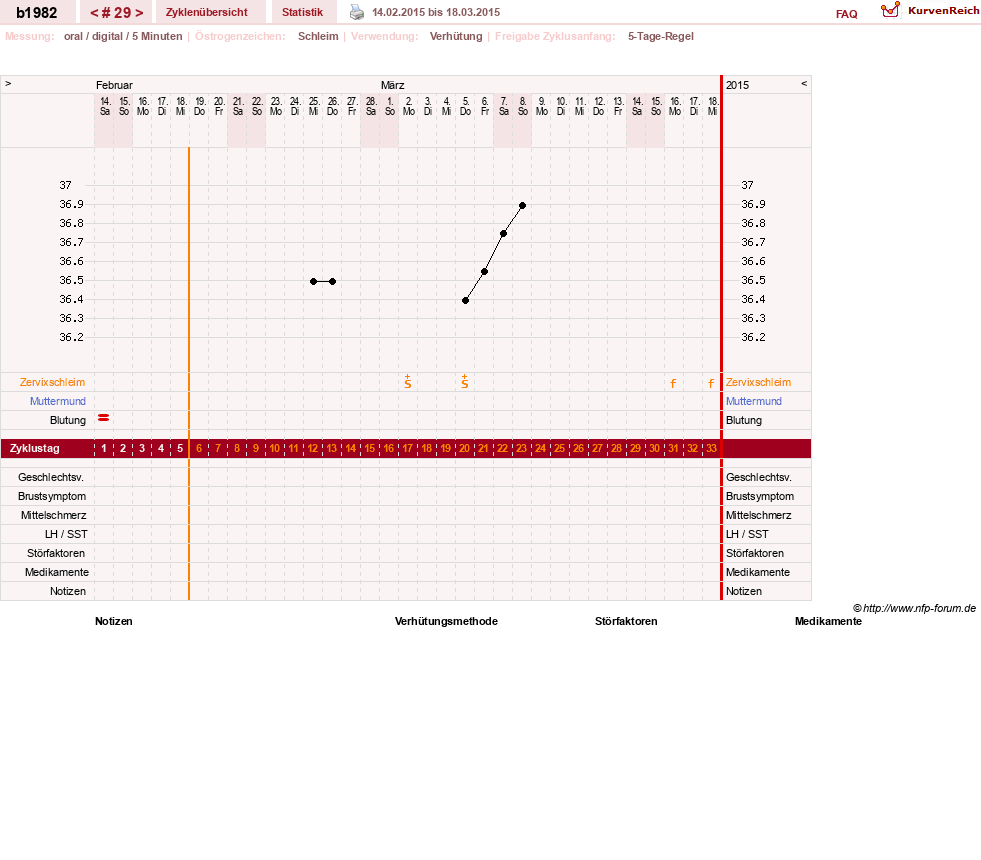The width and height of the screenshot is (981, 860).
Task: Click the username b1982
Action: [x=37, y=13]
